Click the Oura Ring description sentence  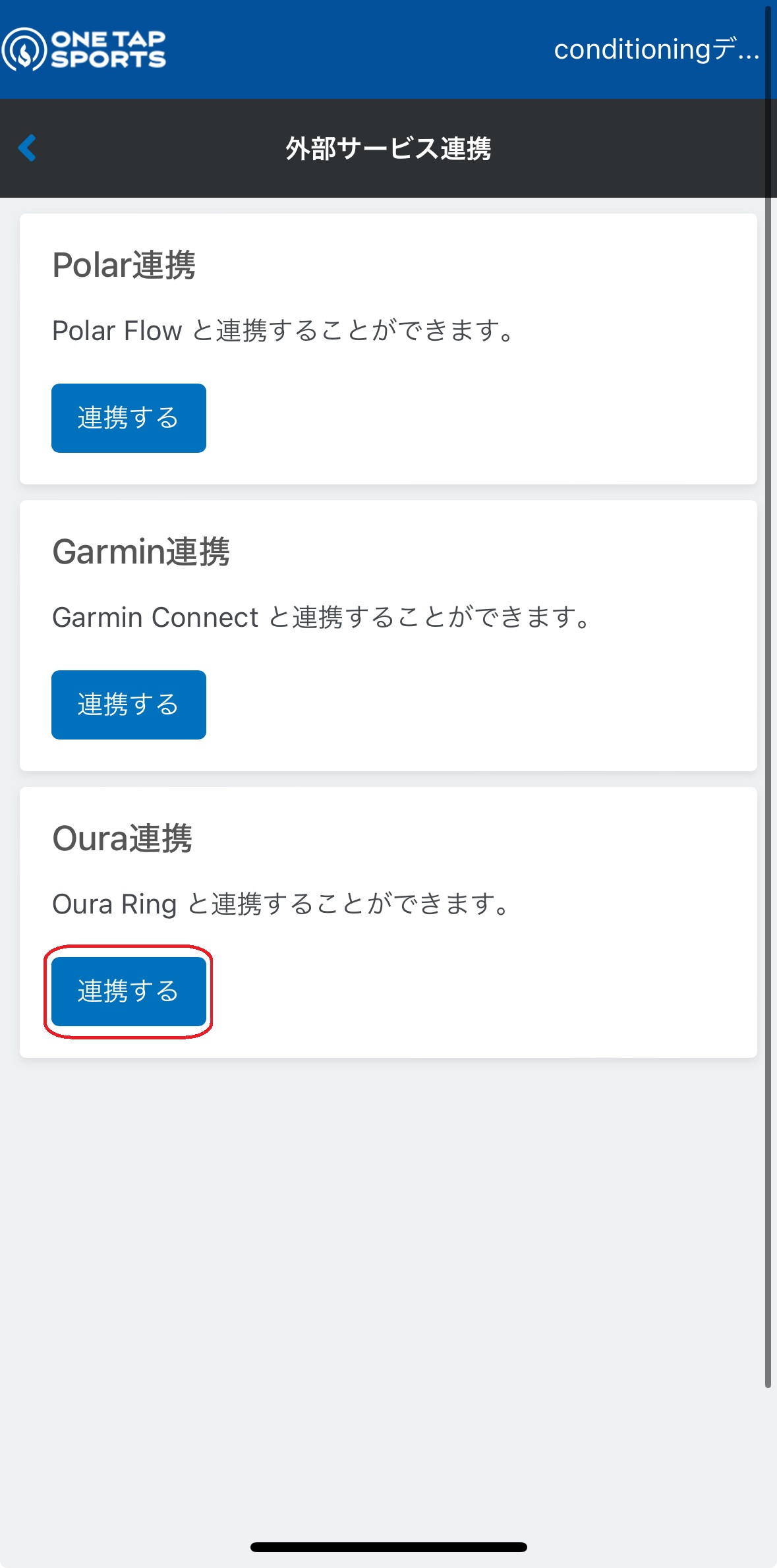click(281, 904)
